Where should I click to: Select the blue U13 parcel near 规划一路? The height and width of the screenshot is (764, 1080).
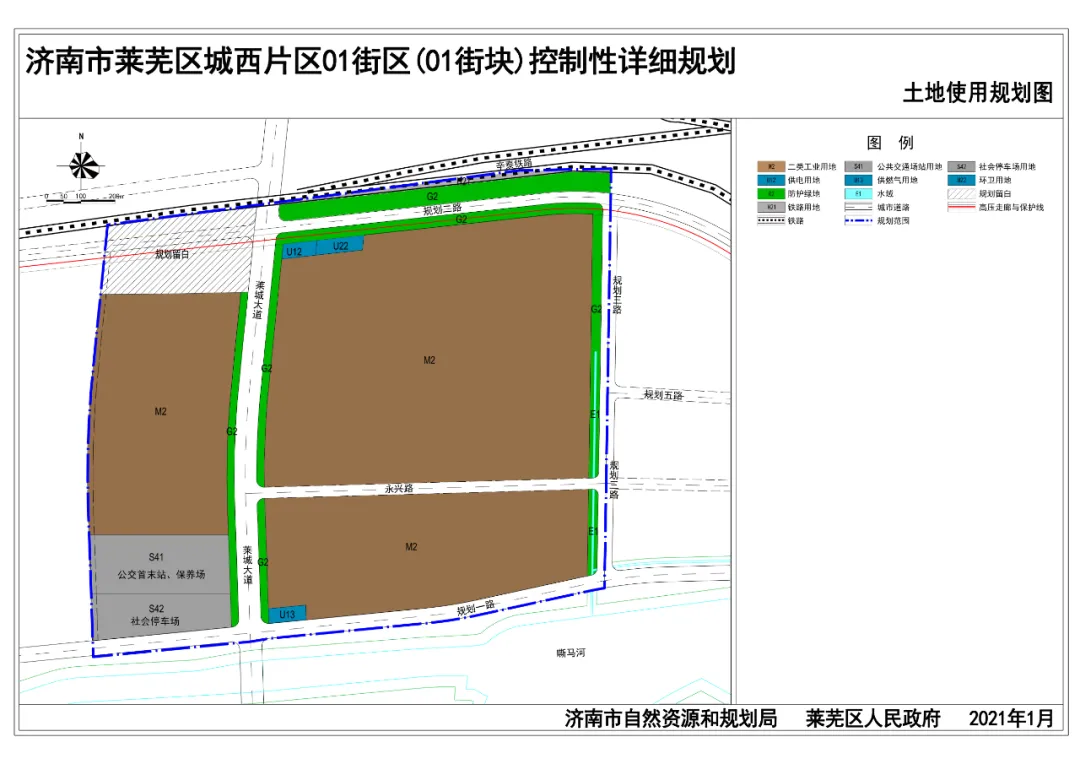[x=287, y=614]
